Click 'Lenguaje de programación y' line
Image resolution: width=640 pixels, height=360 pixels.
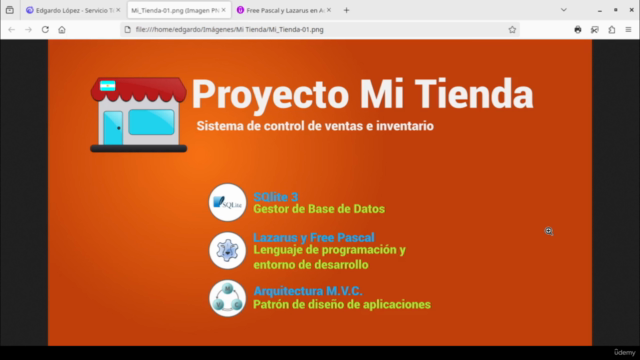329,250
